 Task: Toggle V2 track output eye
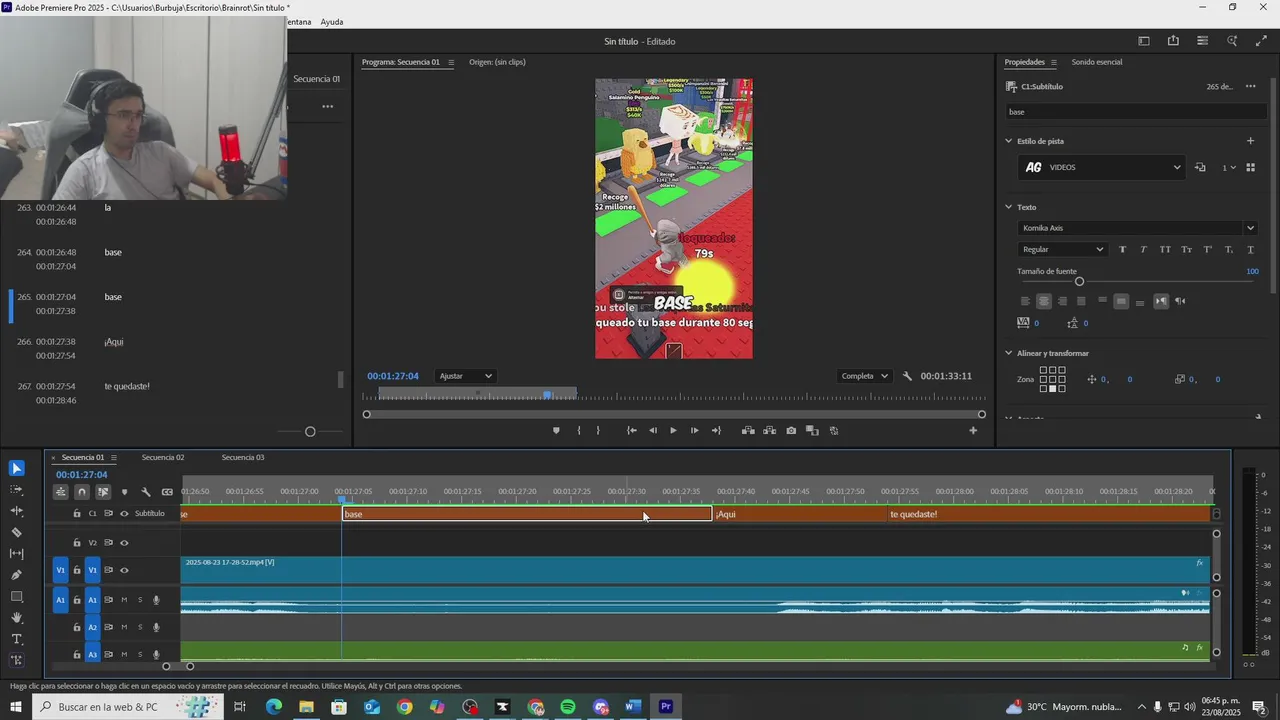(x=124, y=543)
